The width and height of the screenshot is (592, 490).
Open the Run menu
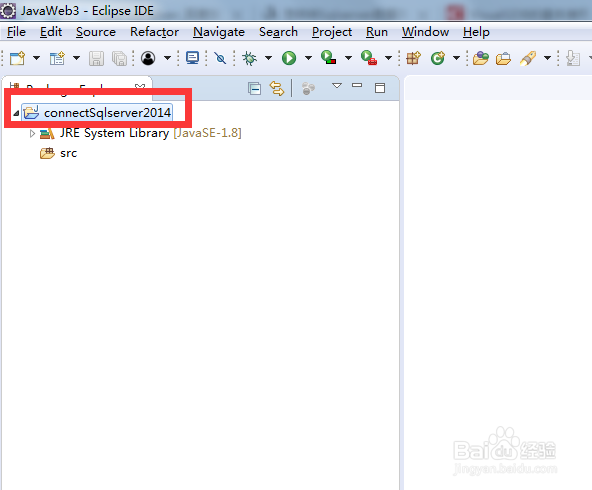click(377, 32)
